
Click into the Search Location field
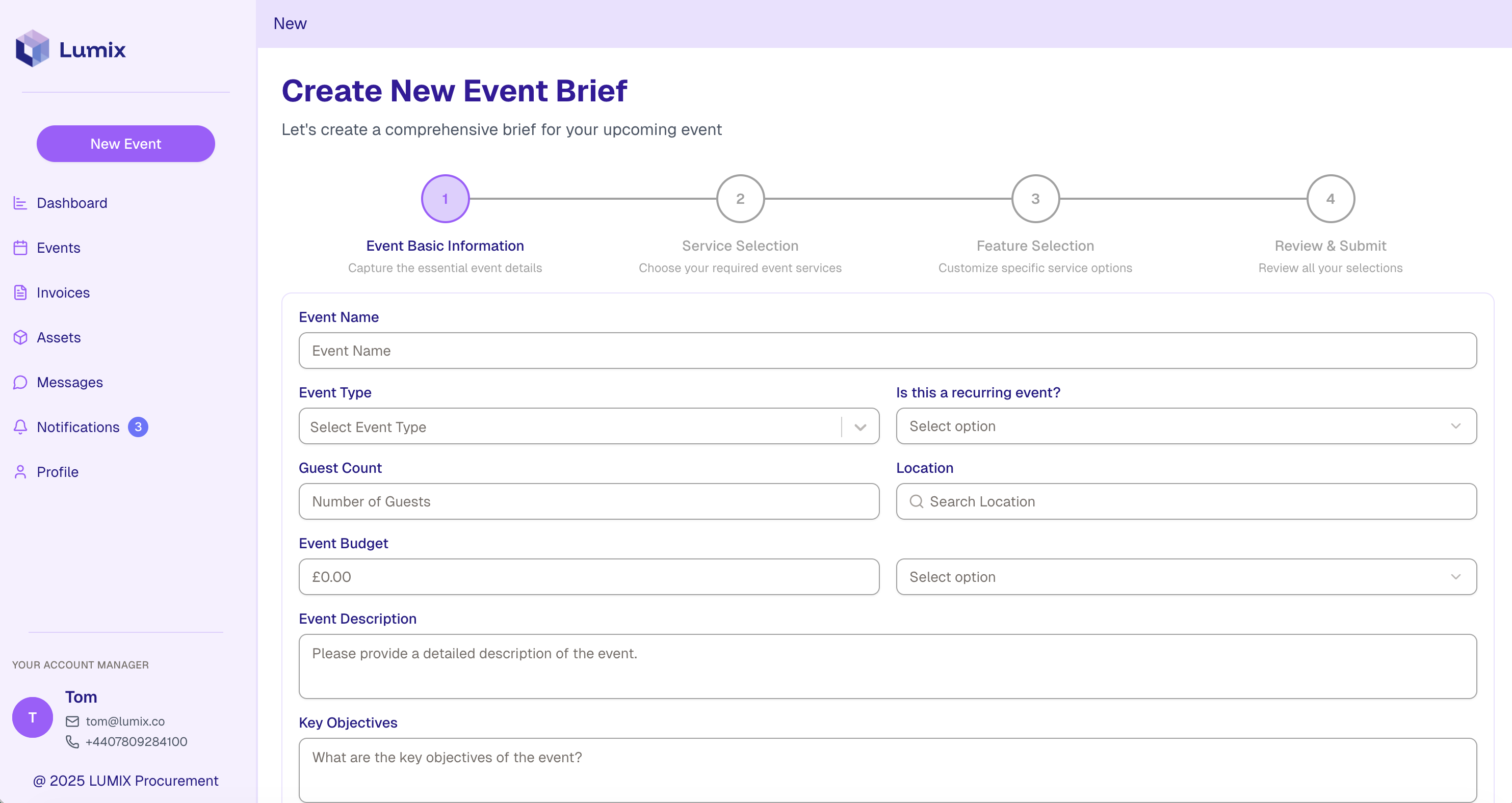tap(1186, 501)
